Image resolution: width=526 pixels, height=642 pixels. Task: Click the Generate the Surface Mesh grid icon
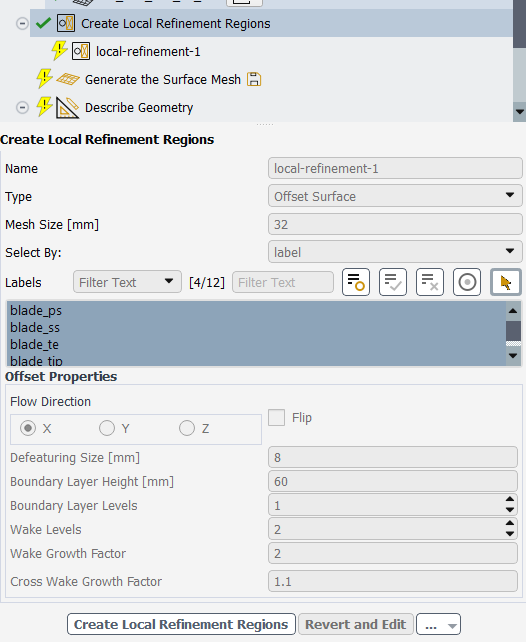[x=68, y=79]
